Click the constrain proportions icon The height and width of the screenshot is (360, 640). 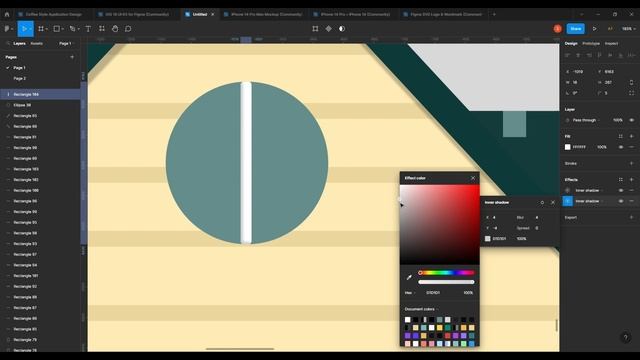point(631,82)
